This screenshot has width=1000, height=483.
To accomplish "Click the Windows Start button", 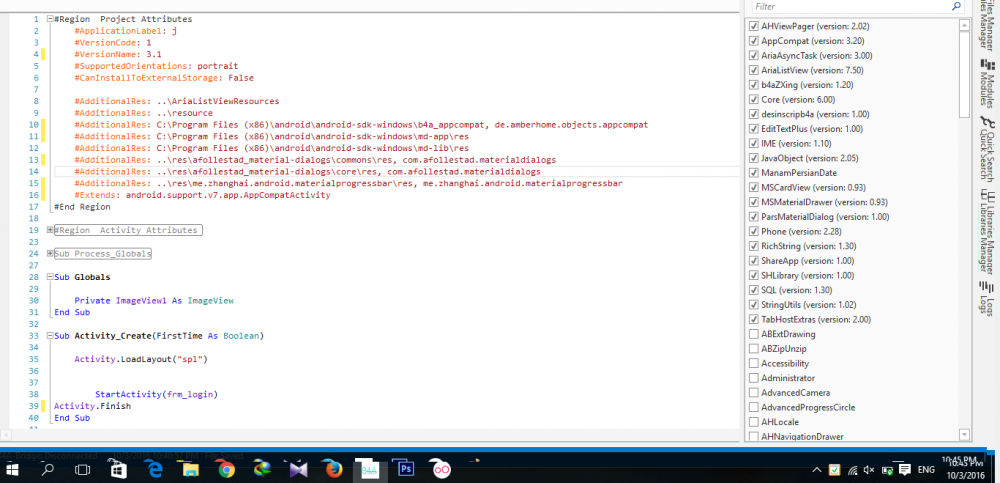I will (12, 468).
